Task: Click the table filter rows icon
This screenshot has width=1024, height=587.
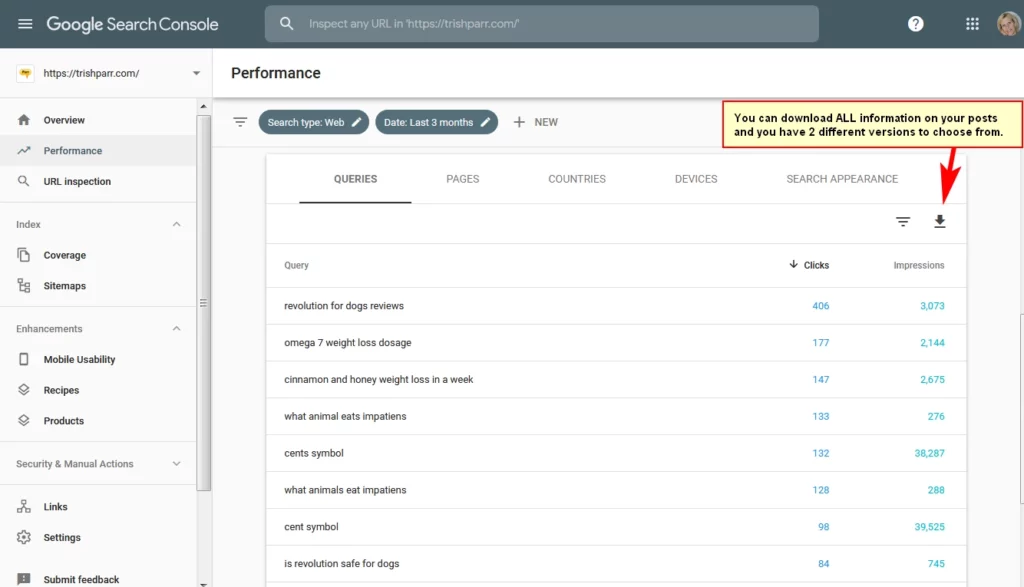Action: (x=903, y=222)
